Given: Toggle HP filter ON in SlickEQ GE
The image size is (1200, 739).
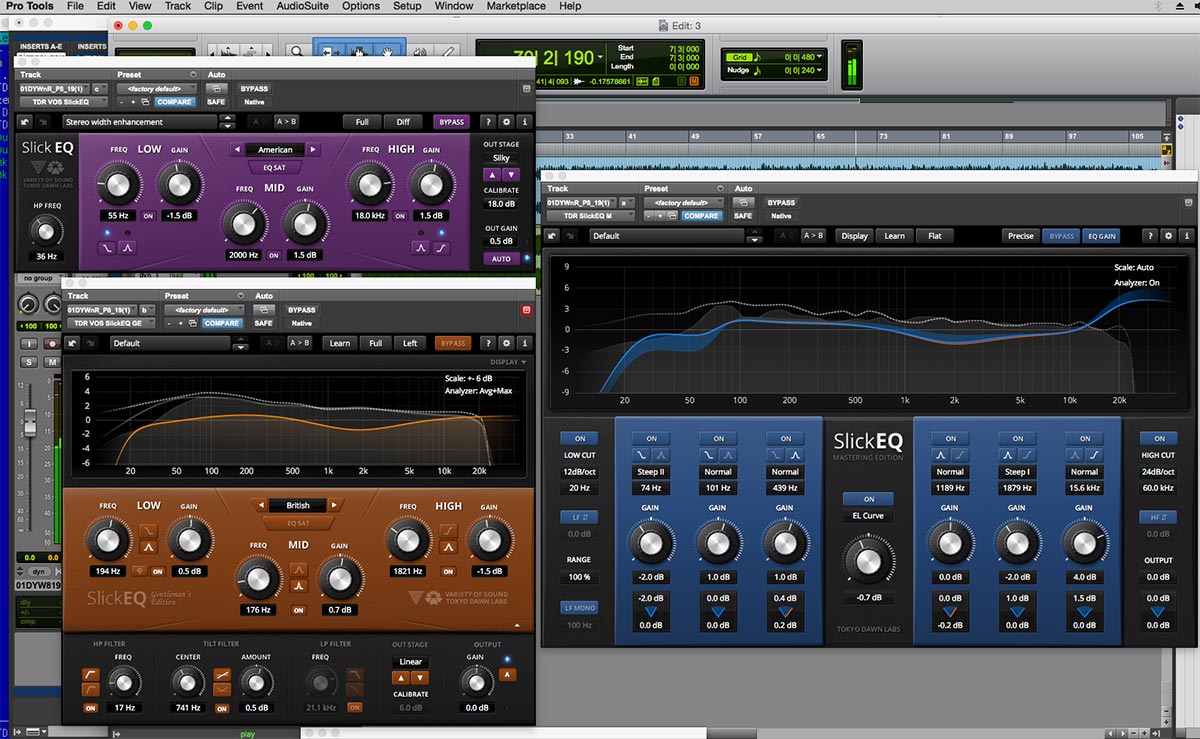Looking at the screenshot, I should click(x=91, y=708).
